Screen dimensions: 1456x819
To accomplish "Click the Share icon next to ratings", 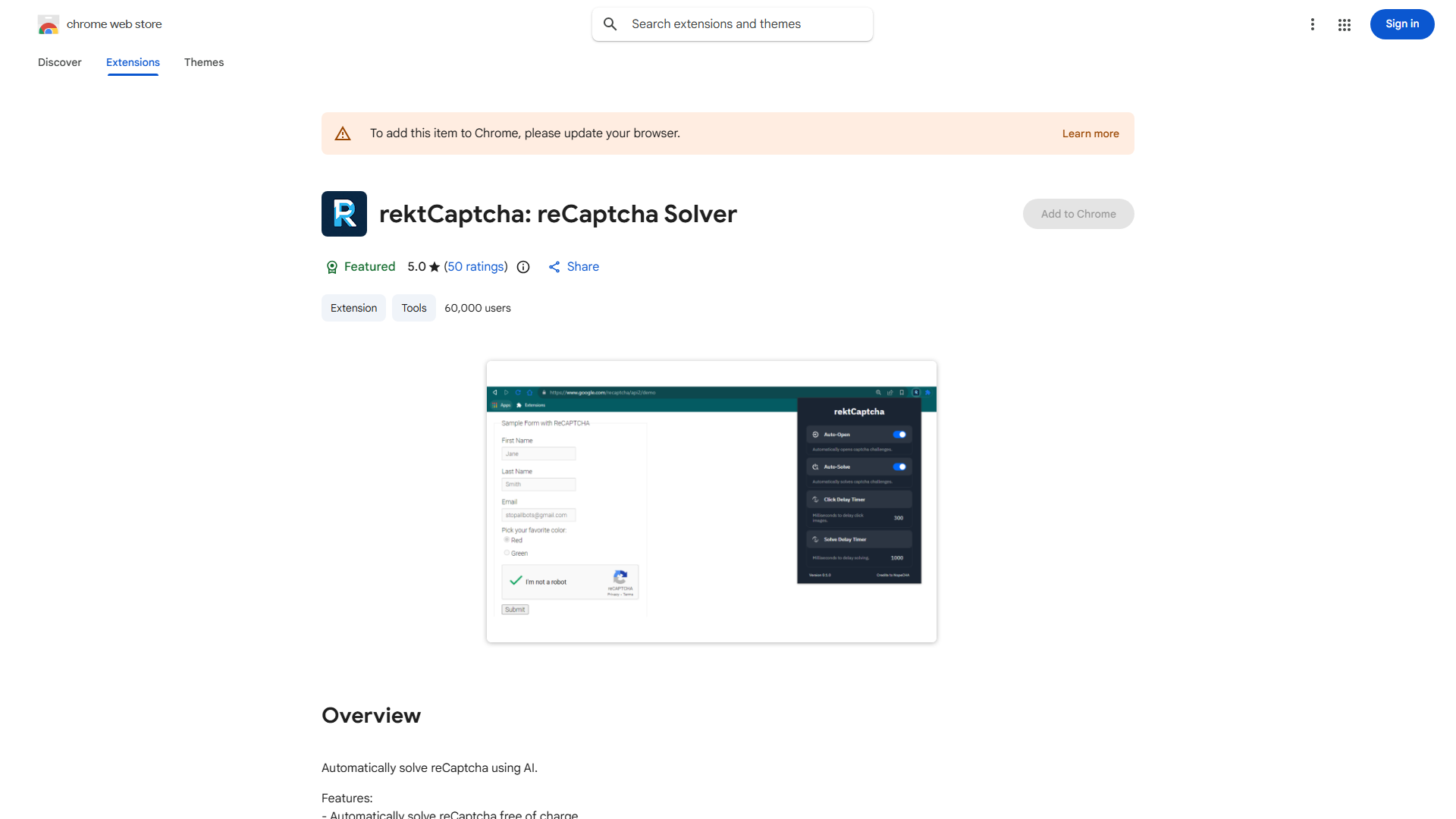I will pyautogui.click(x=554, y=267).
